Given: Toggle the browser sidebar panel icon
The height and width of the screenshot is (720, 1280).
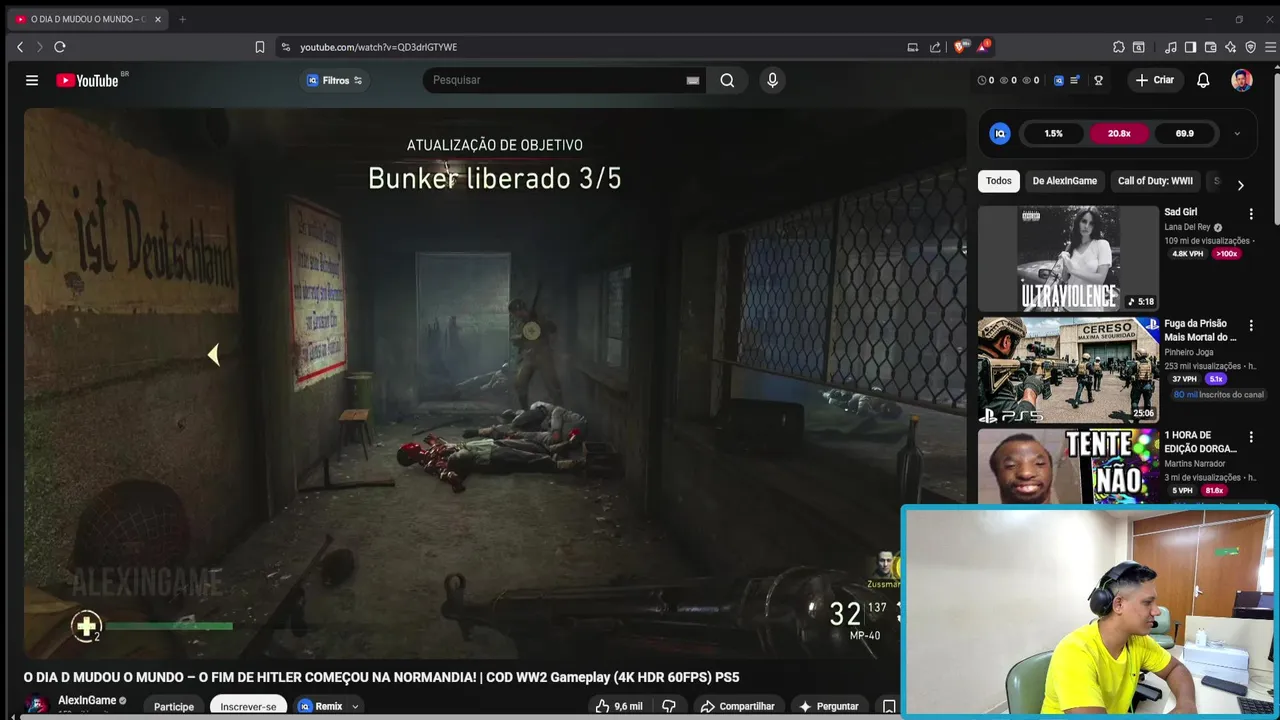Looking at the screenshot, I should coord(1190,47).
